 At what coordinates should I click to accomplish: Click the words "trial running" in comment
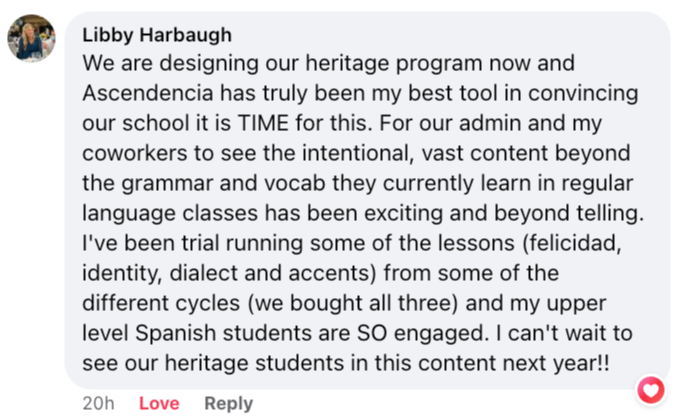242,243
